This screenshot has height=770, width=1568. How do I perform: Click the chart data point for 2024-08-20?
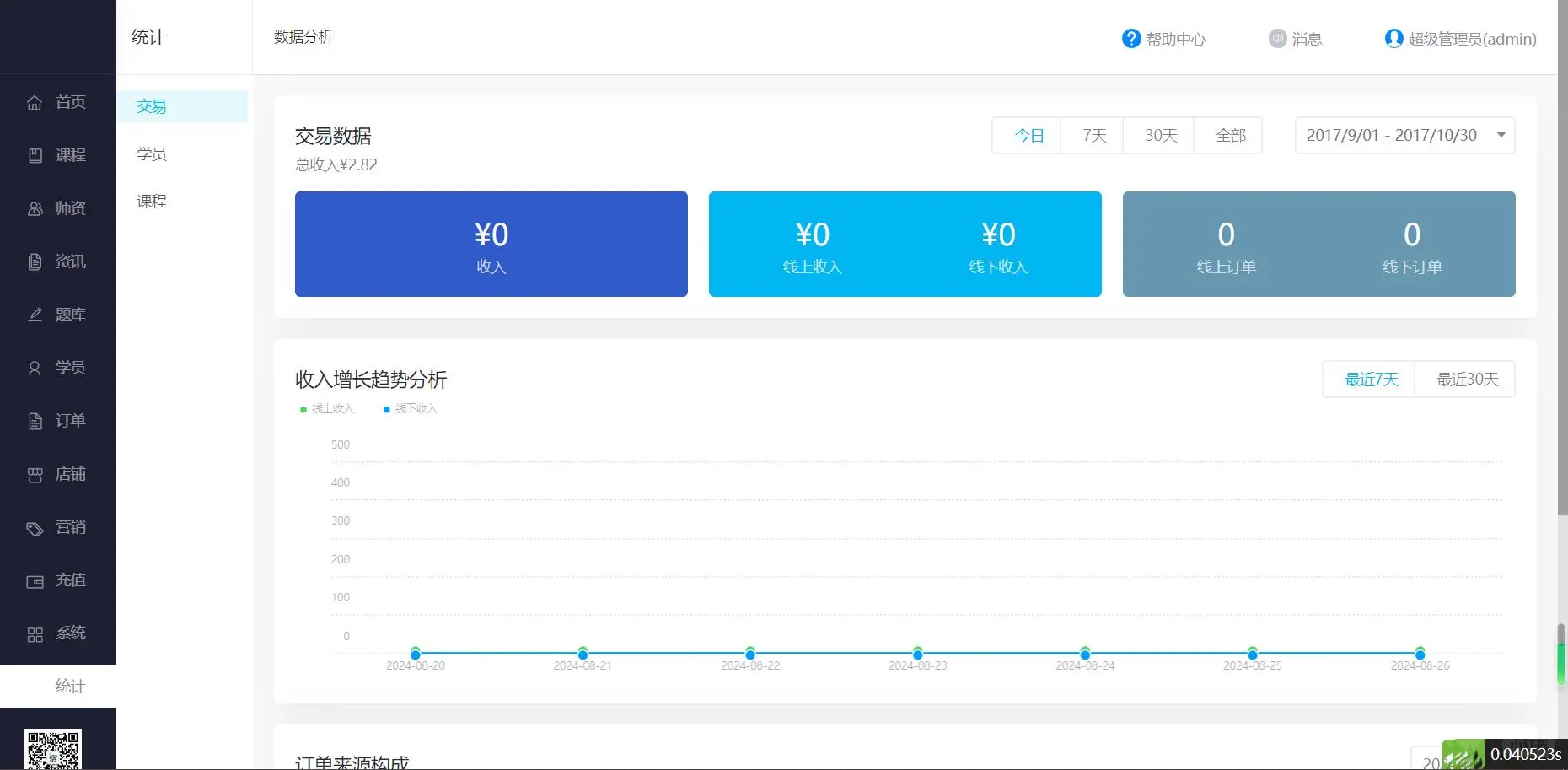pos(416,654)
